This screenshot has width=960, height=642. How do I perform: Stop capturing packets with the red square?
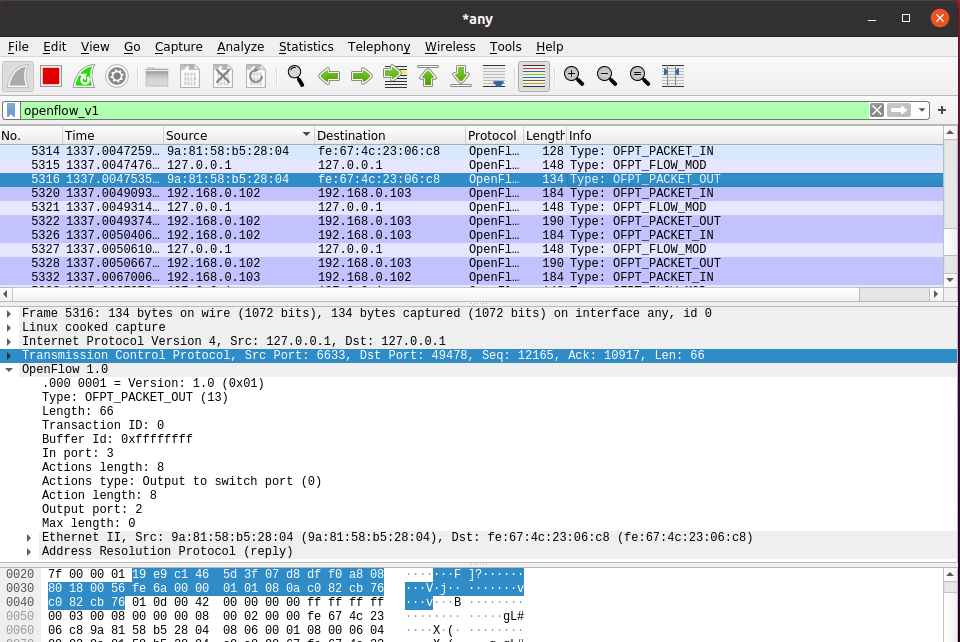click(x=51, y=76)
